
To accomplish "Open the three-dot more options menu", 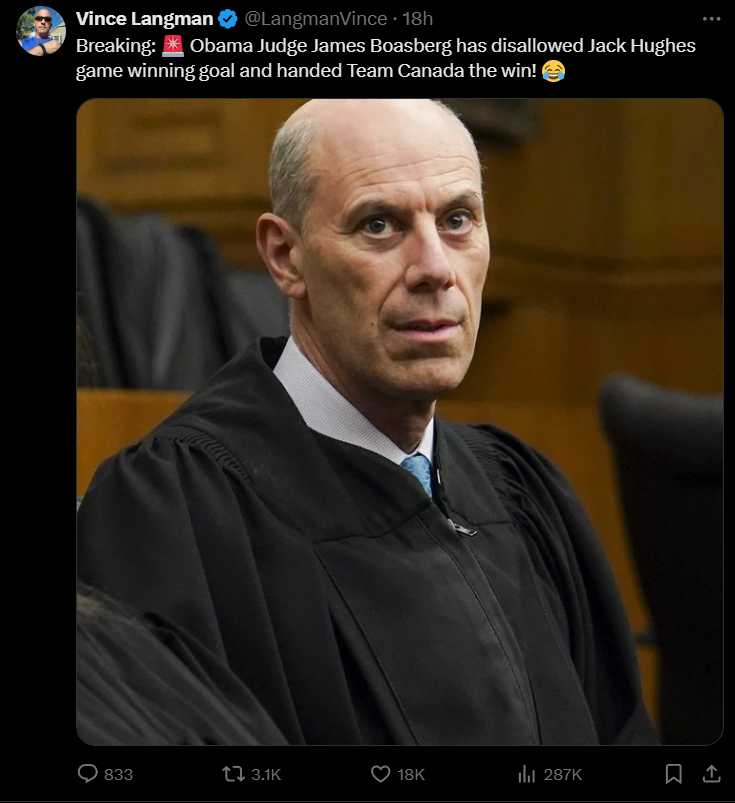I will [x=711, y=19].
